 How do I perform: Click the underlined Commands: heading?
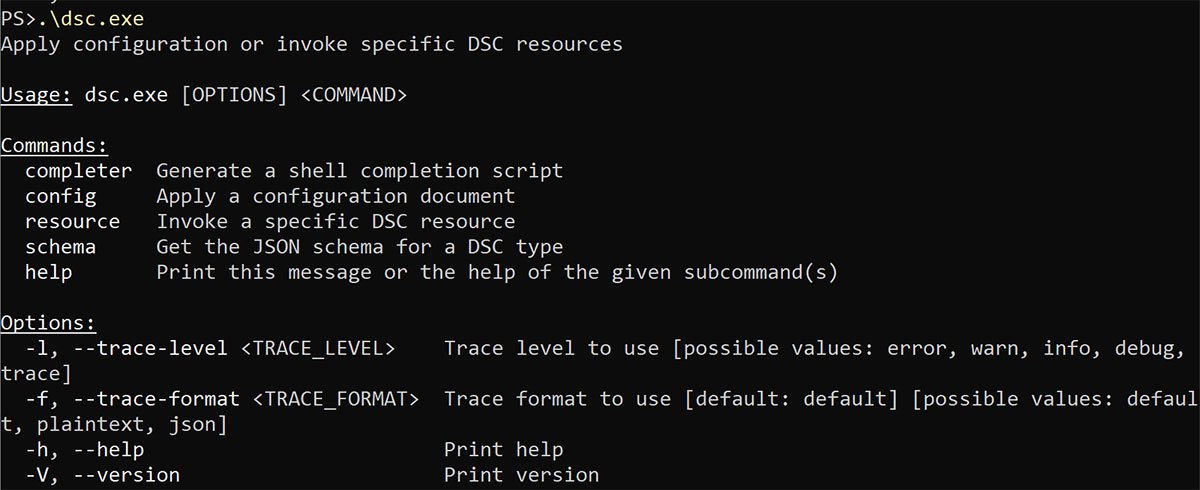[x=54, y=146]
